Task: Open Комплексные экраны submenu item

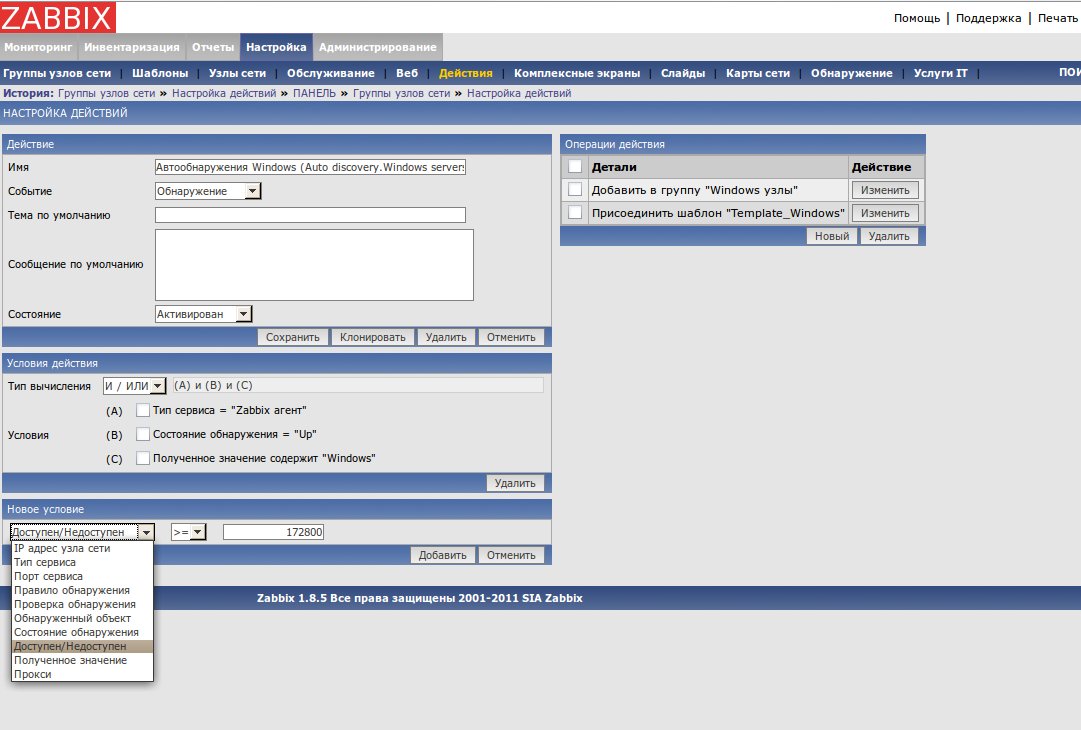Action: [577, 73]
